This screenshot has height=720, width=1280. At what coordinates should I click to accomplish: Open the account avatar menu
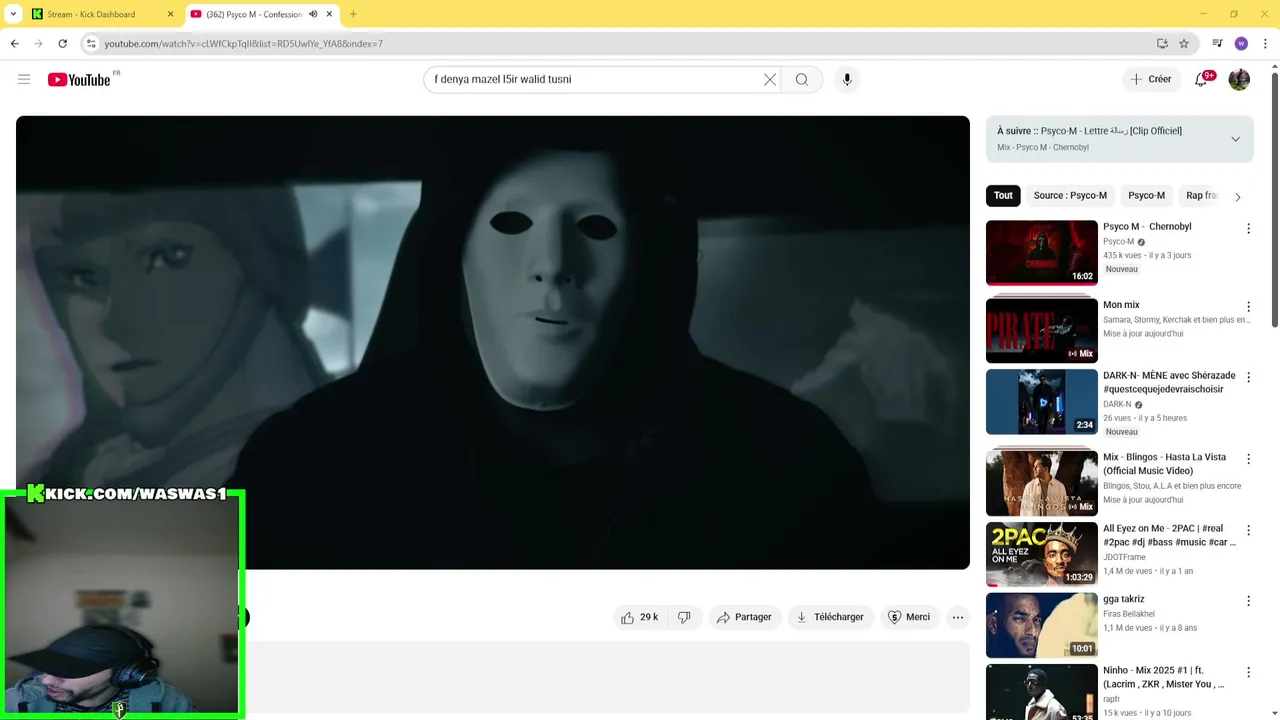[1239, 79]
